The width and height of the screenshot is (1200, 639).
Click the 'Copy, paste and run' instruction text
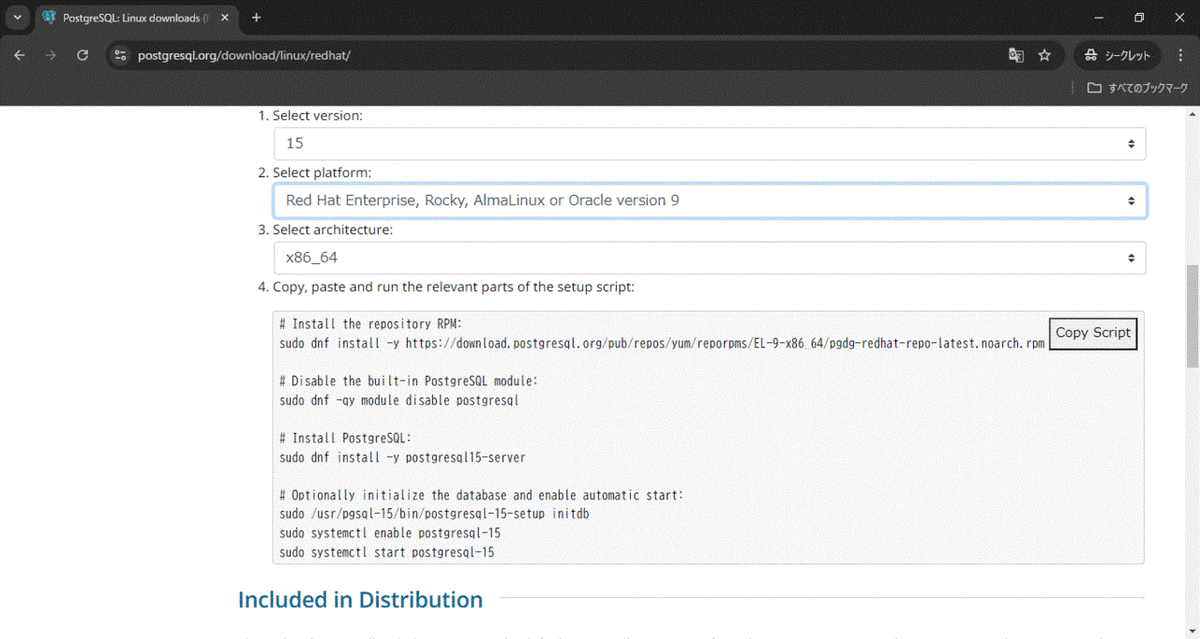tap(453, 287)
